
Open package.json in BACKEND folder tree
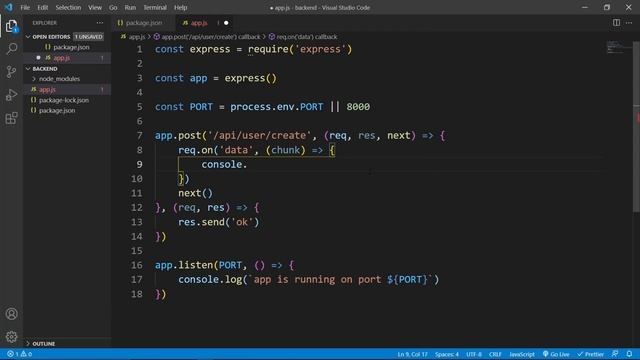[x=57, y=111]
